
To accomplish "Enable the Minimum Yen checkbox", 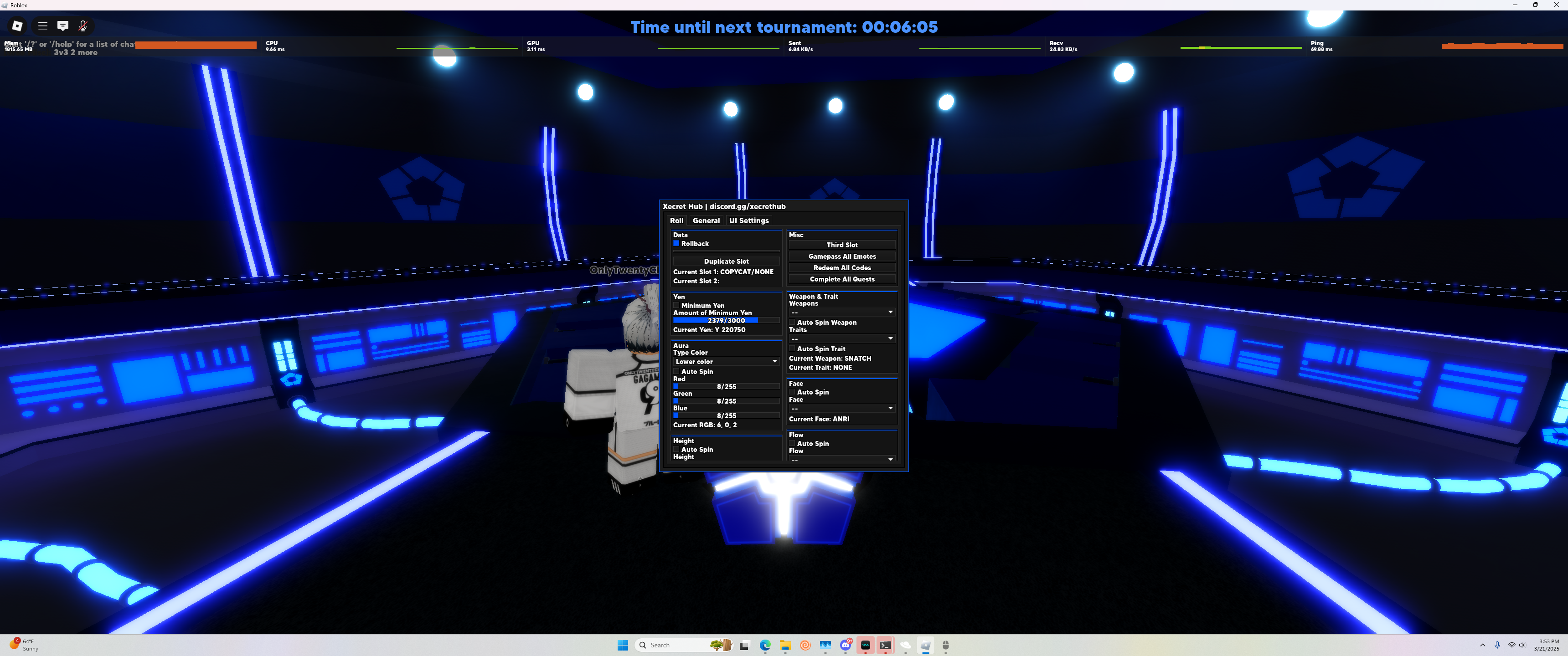I will coord(676,306).
